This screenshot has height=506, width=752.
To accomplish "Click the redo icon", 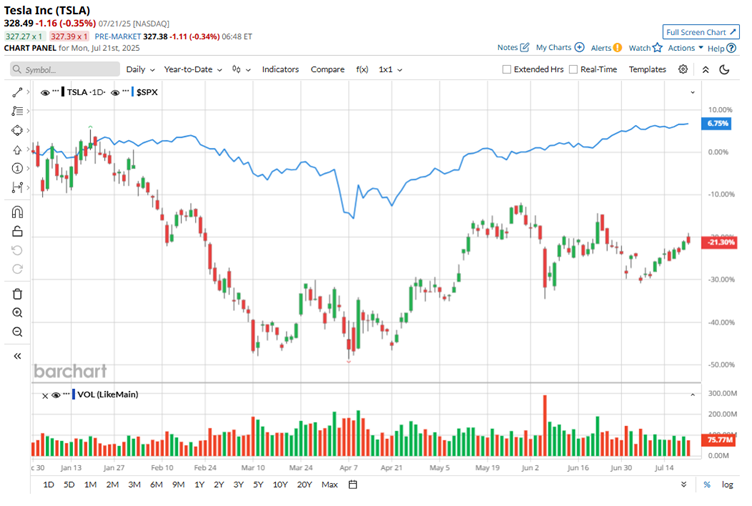I will (17, 269).
